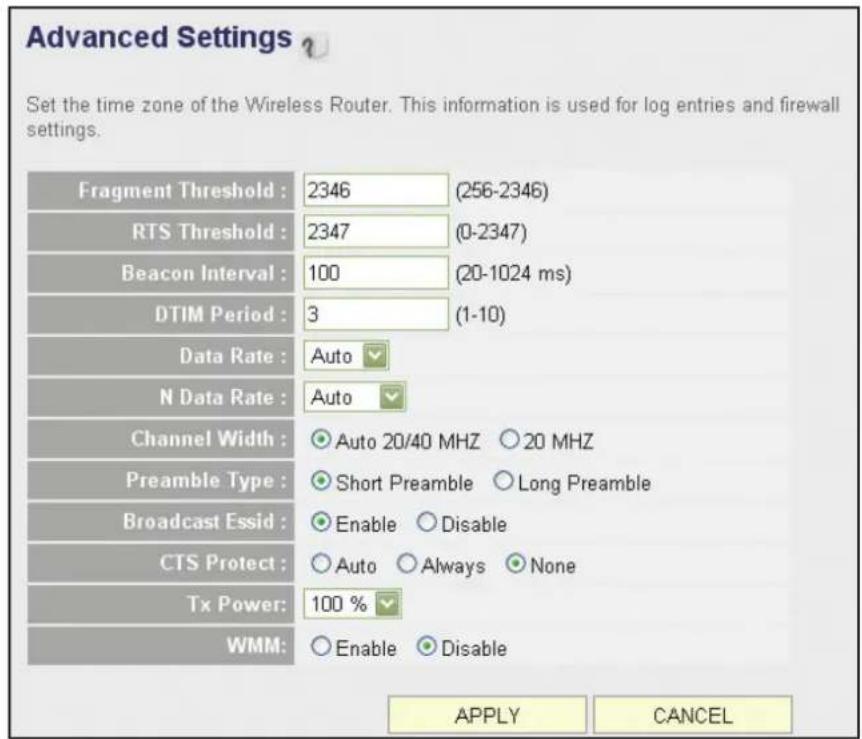The height and width of the screenshot is (739, 862).
Task: Click the Broadcast Essid label
Action: [x=205, y=521]
